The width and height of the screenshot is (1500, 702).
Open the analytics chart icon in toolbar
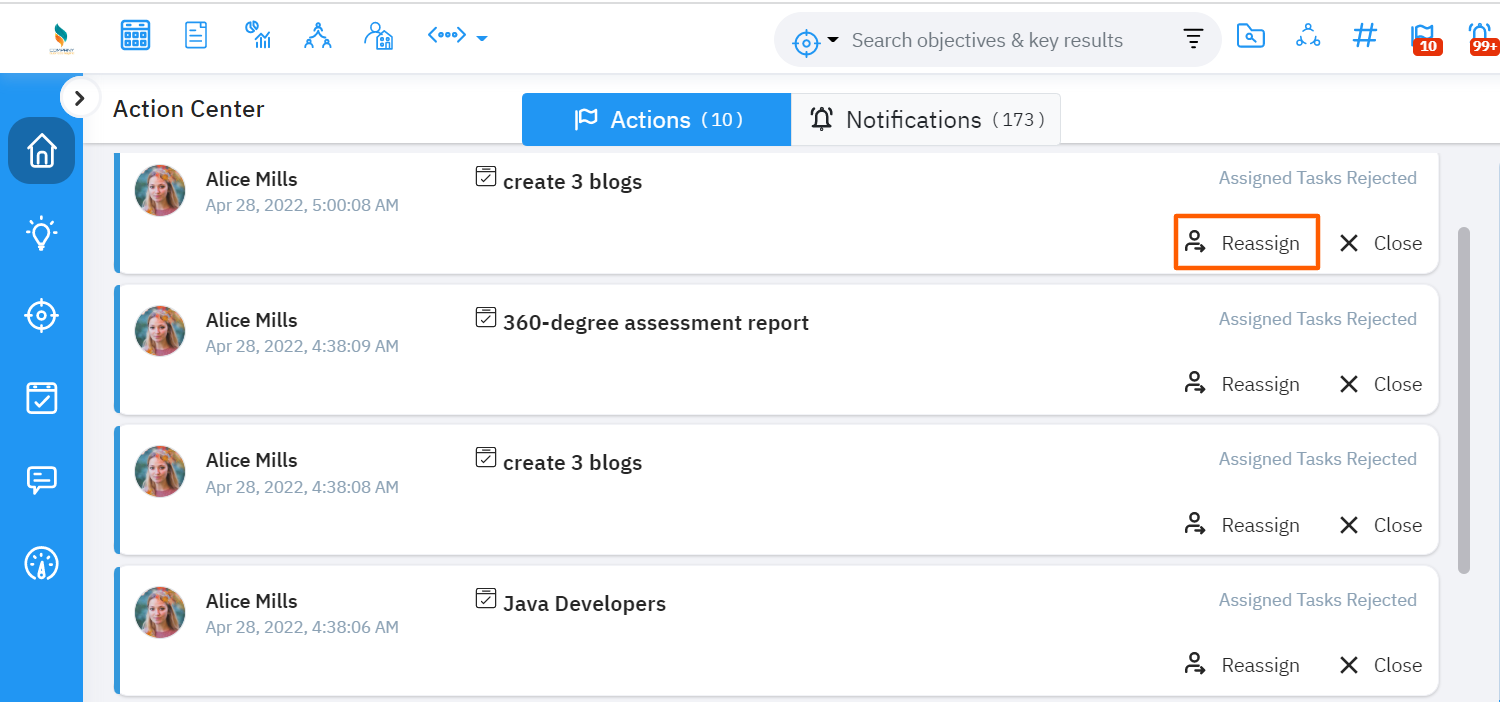pyautogui.click(x=258, y=36)
